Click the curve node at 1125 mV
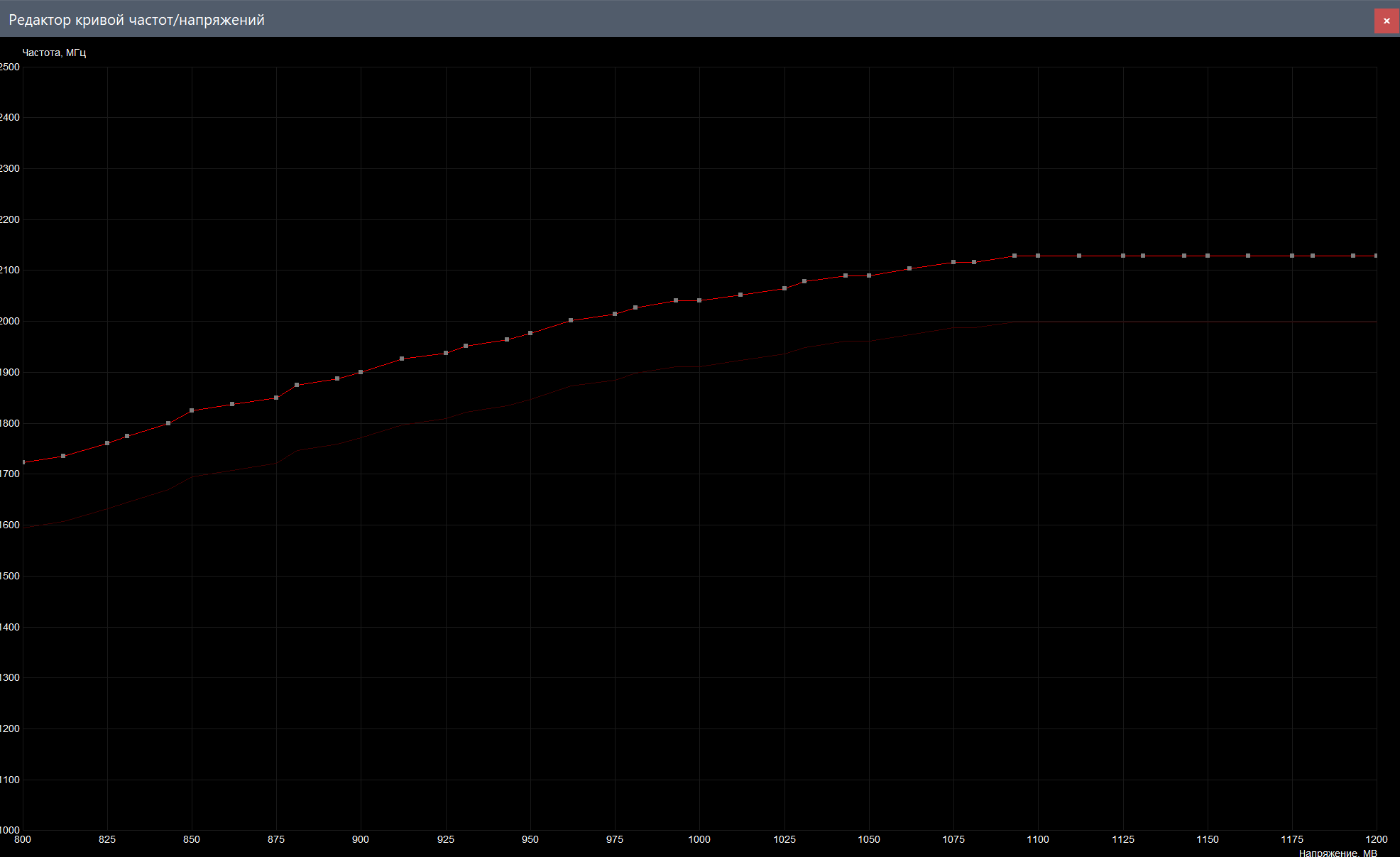 [x=1123, y=256]
